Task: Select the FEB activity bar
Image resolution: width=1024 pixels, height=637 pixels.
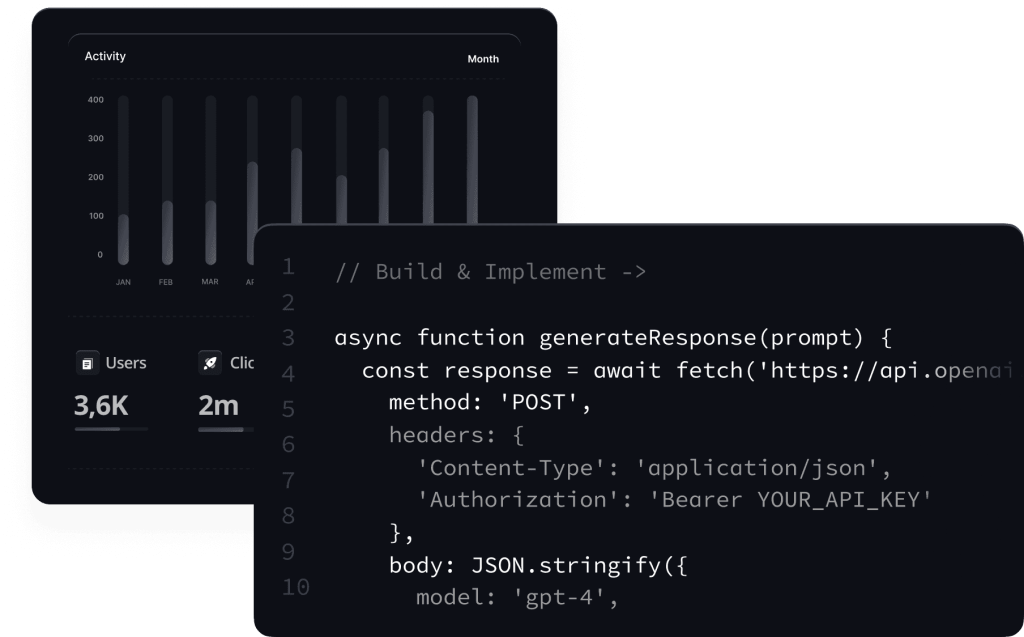Action: click(166, 232)
